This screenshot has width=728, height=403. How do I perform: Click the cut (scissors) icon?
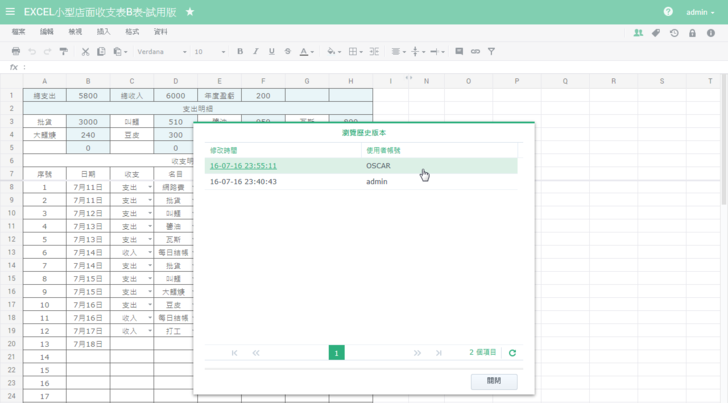[85, 51]
